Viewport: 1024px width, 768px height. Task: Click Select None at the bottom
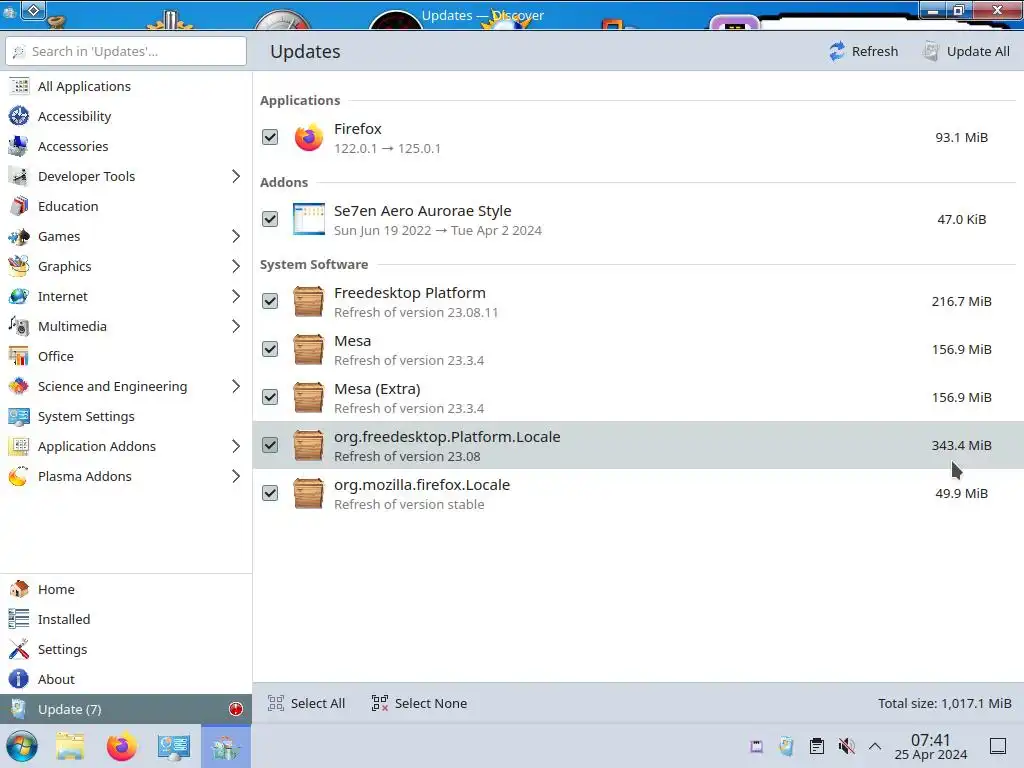(x=419, y=703)
